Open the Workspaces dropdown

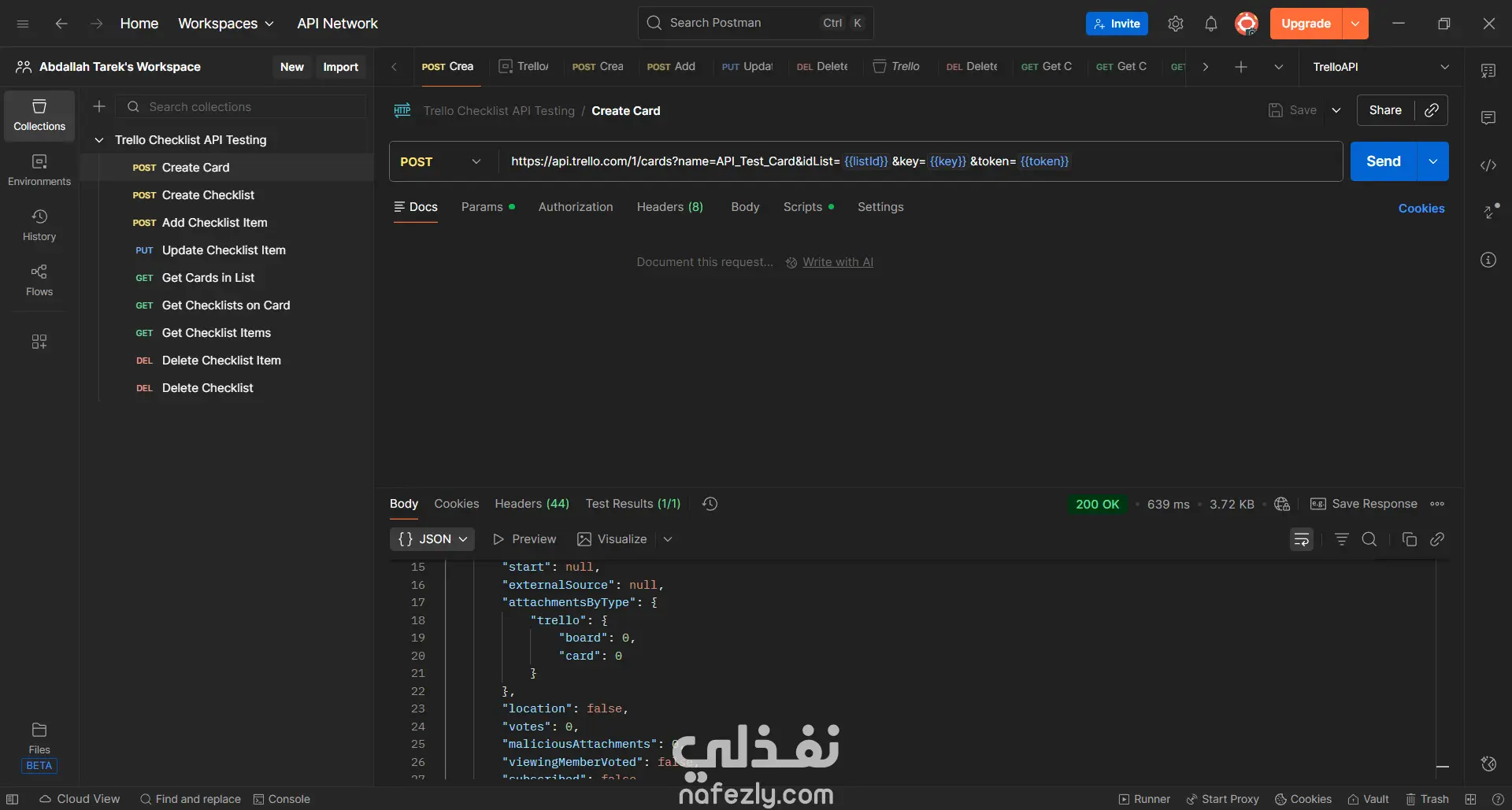click(x=226, y=24)
